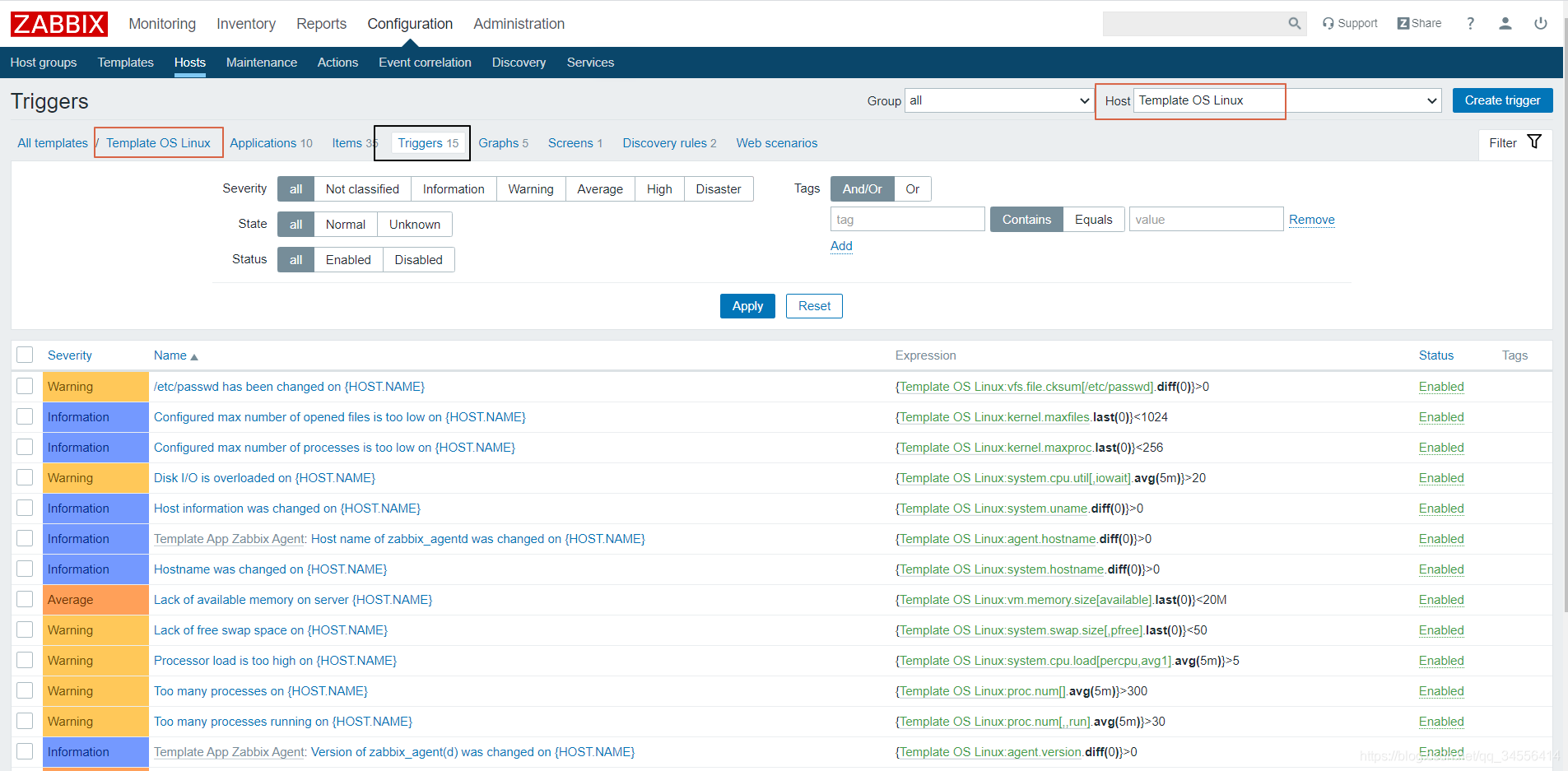Select Not classified severity filter

pos(362,189)
